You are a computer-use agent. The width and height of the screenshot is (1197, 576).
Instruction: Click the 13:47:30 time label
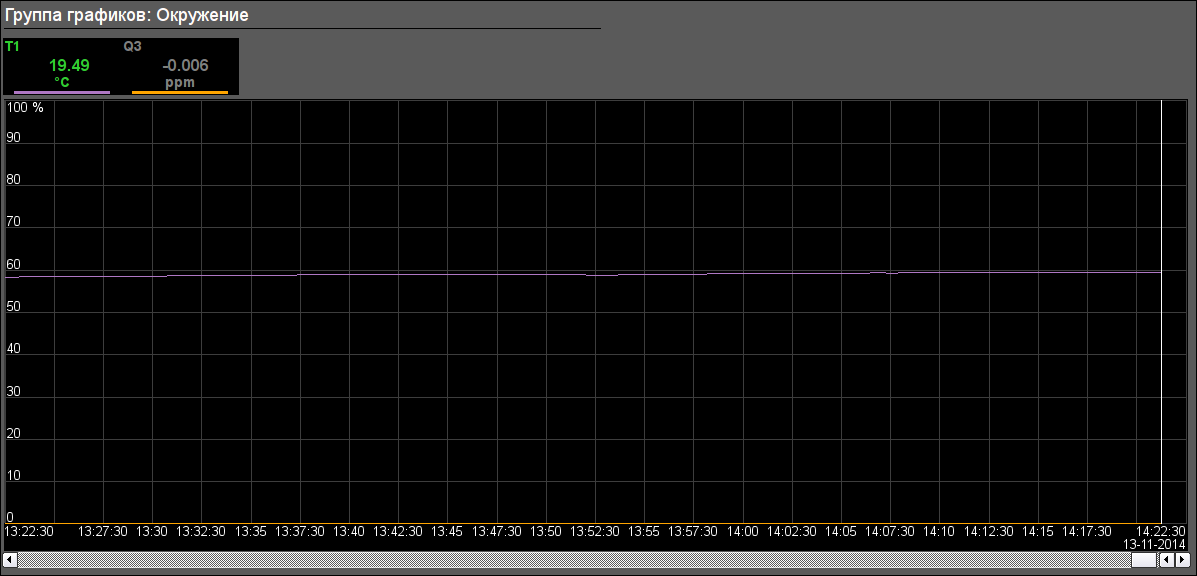coord(497,531)
